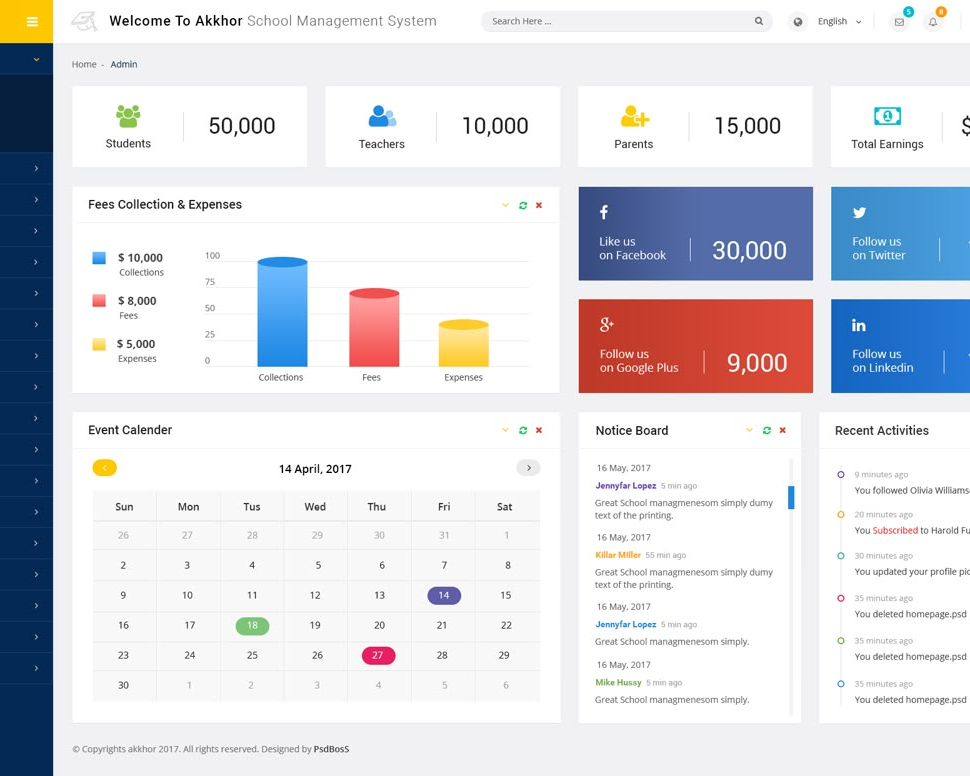Click the Home breadcrumb link
The width and height of the screenshot is (970, 776).
click(x=84, y=64)
